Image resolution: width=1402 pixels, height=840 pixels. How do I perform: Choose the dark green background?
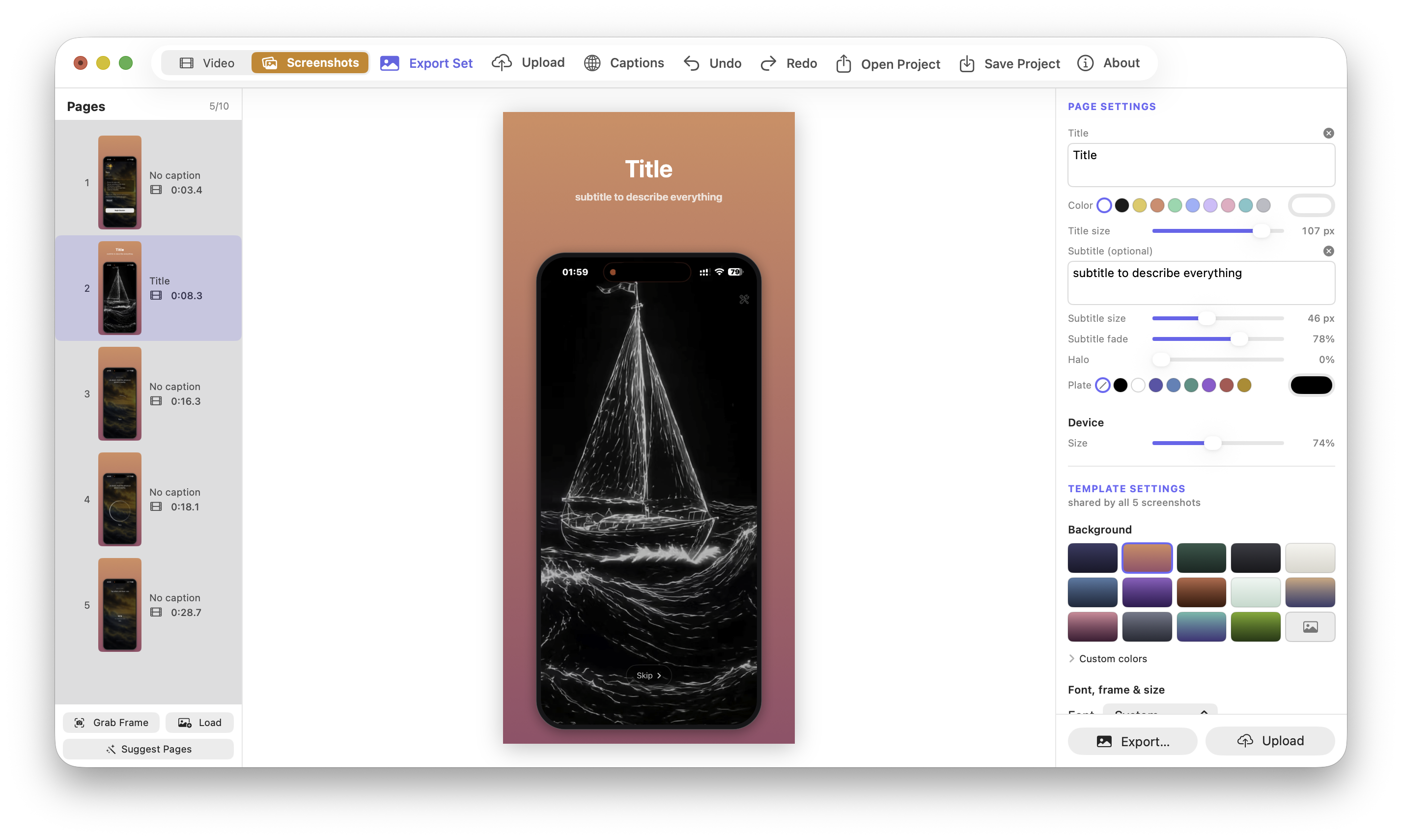pos(1201,558)
